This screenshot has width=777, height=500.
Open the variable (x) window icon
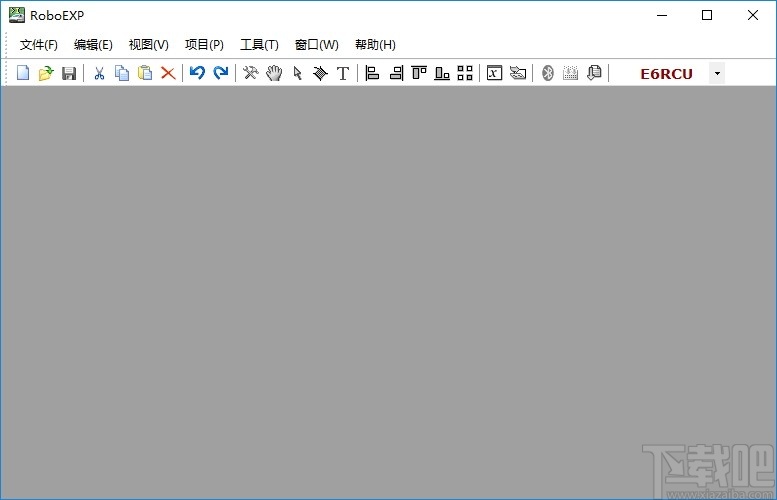pos(494,73)
